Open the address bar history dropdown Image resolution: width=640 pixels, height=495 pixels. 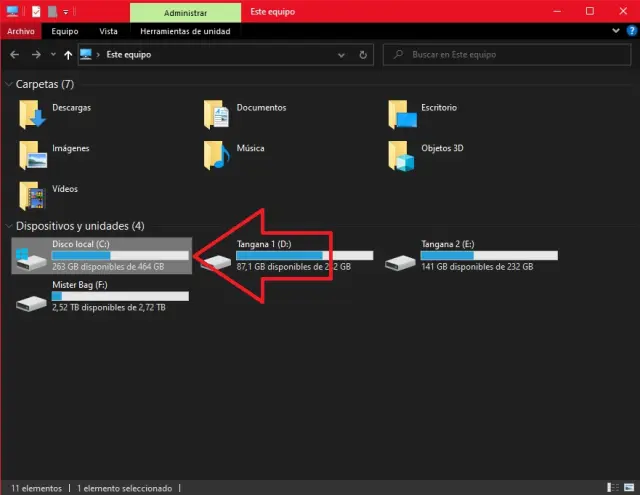point(343,54)
